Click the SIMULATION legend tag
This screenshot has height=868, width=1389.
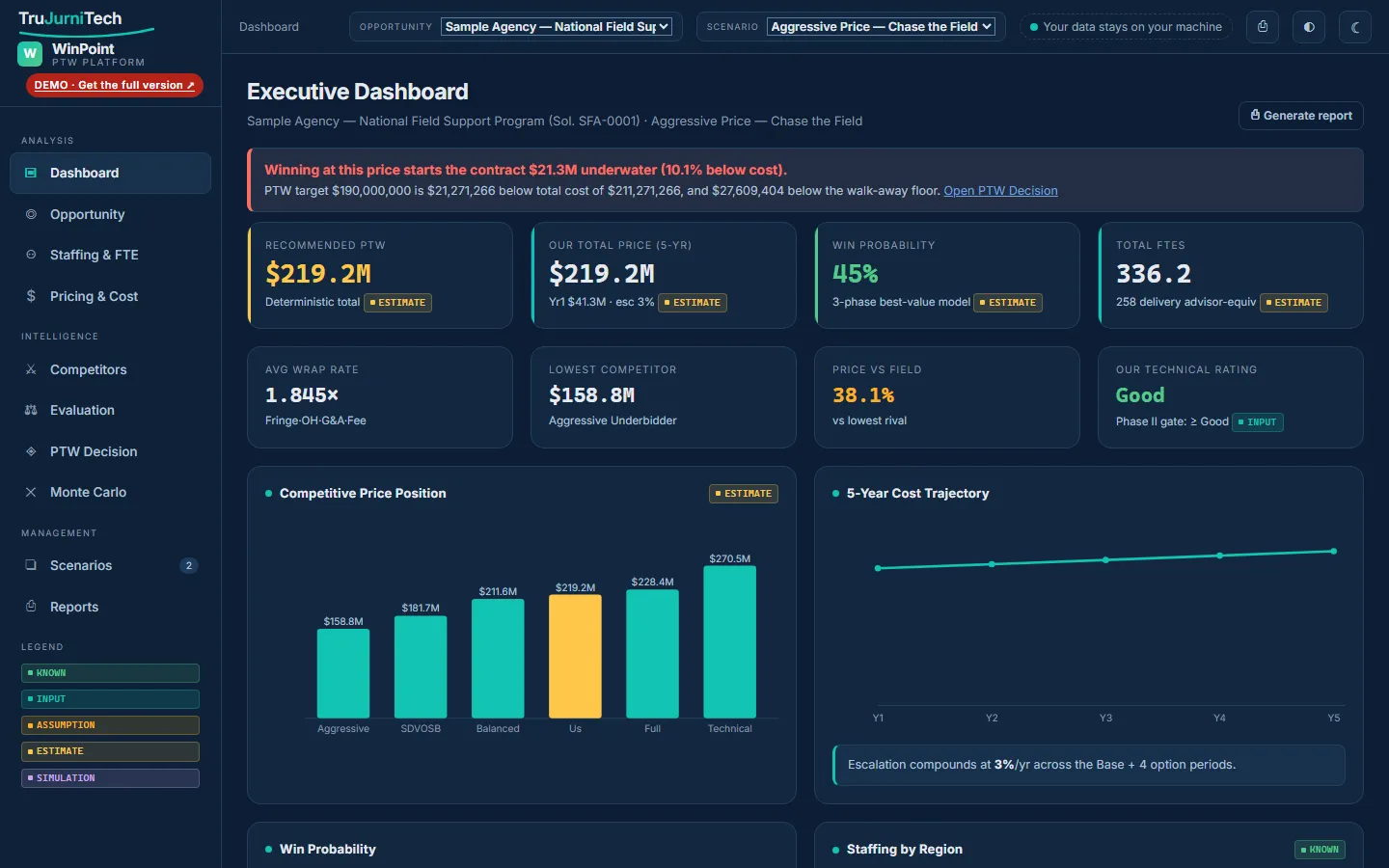click(x=110, y=778)
